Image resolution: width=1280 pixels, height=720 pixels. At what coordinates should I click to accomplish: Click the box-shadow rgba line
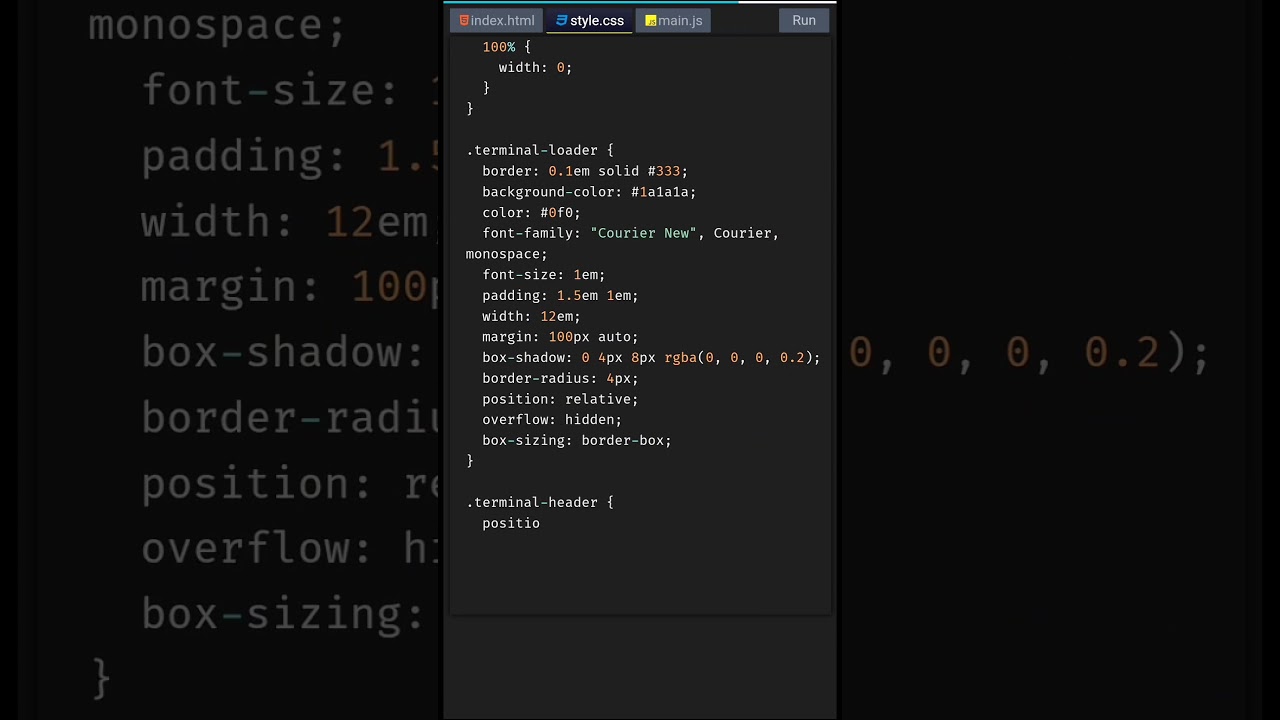(x=651, y=358)
